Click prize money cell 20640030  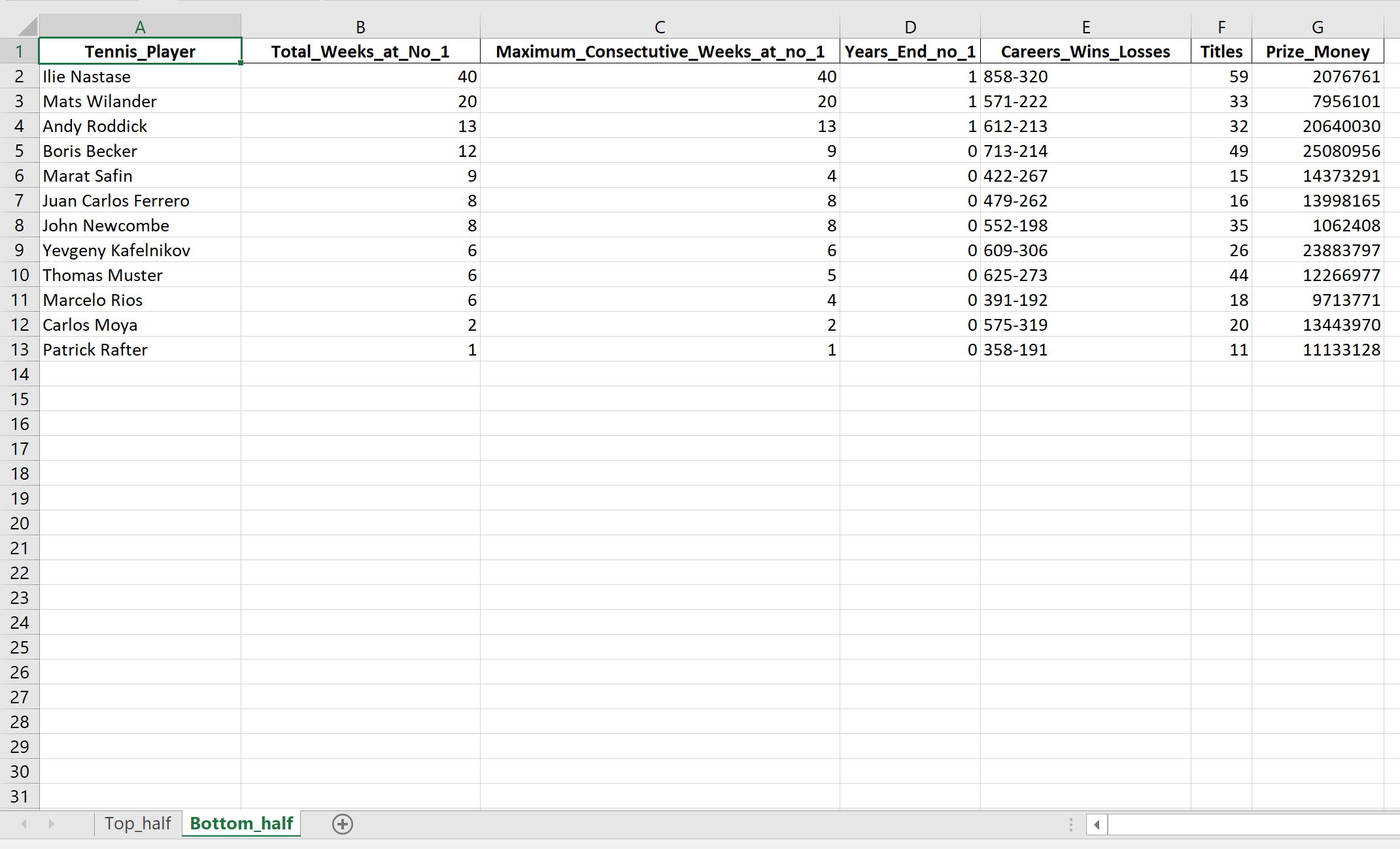click(x=1318, y=126)
